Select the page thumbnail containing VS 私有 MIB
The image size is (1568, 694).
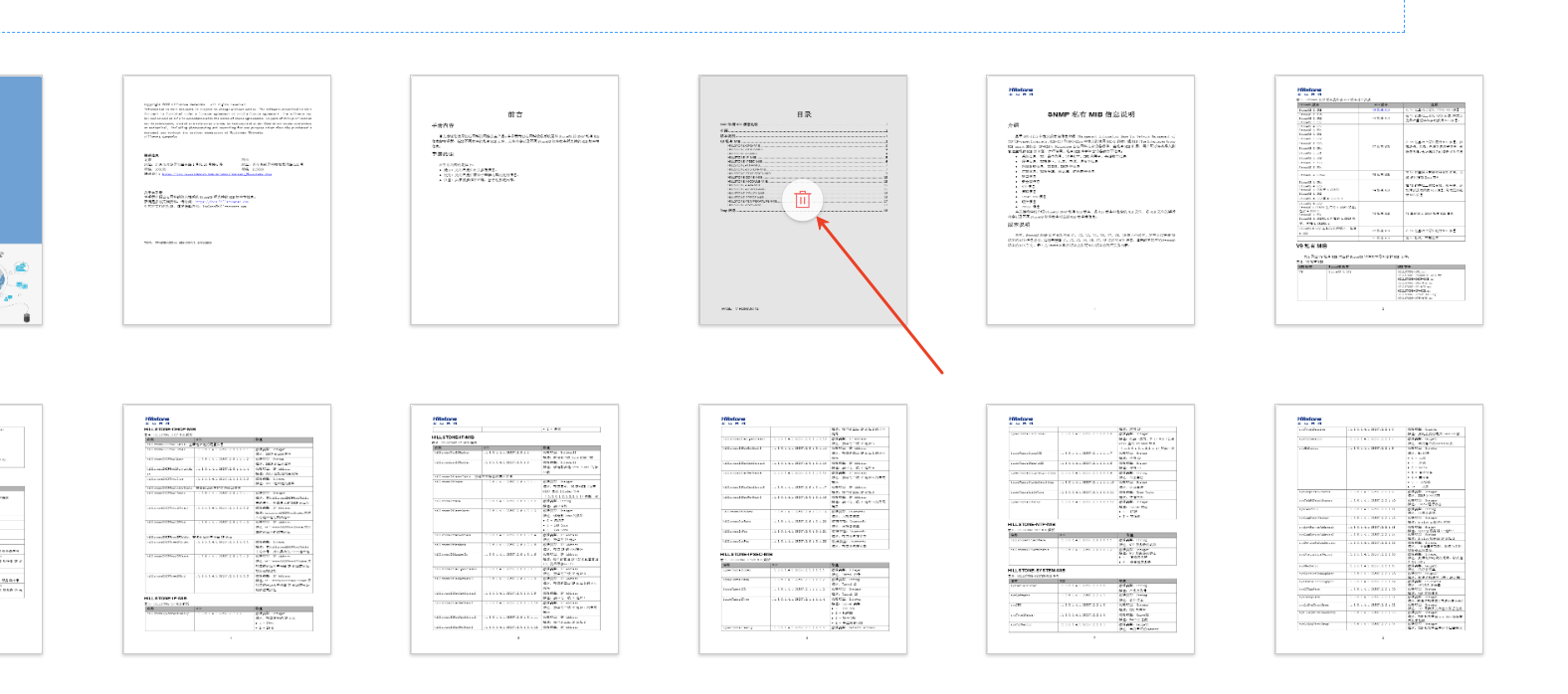(1379, 200)
